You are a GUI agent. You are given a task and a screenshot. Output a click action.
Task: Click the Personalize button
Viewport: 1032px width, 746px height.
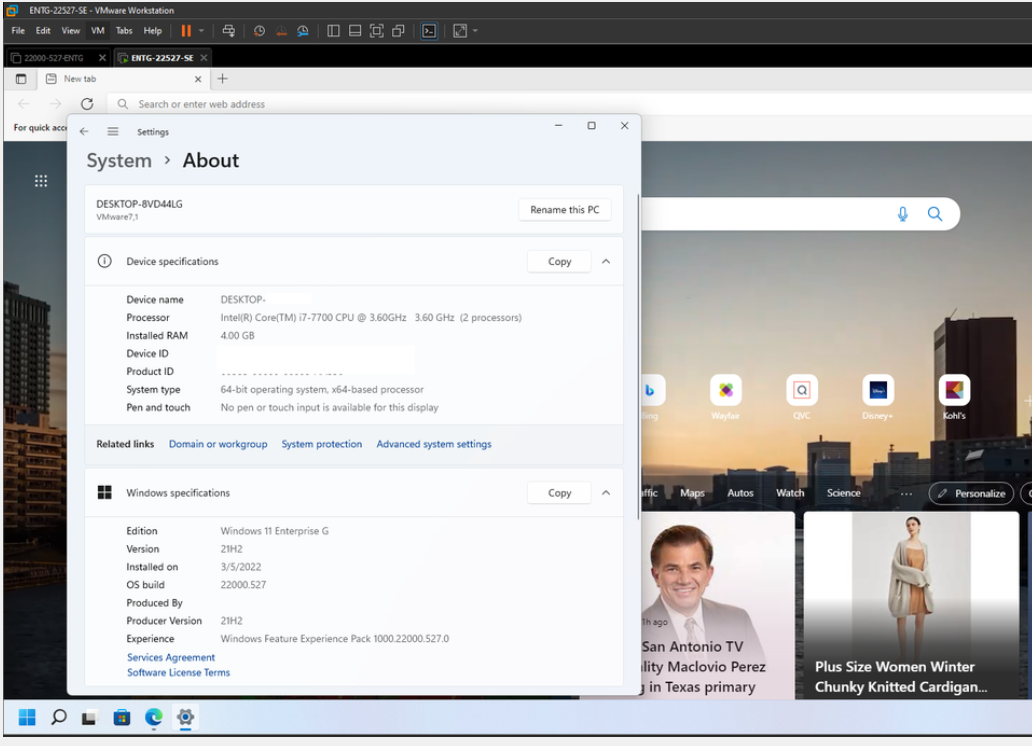click(971, 493)
